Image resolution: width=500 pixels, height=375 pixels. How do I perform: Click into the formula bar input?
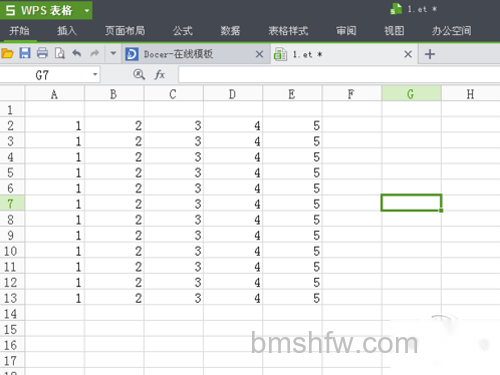click(339, 74)
